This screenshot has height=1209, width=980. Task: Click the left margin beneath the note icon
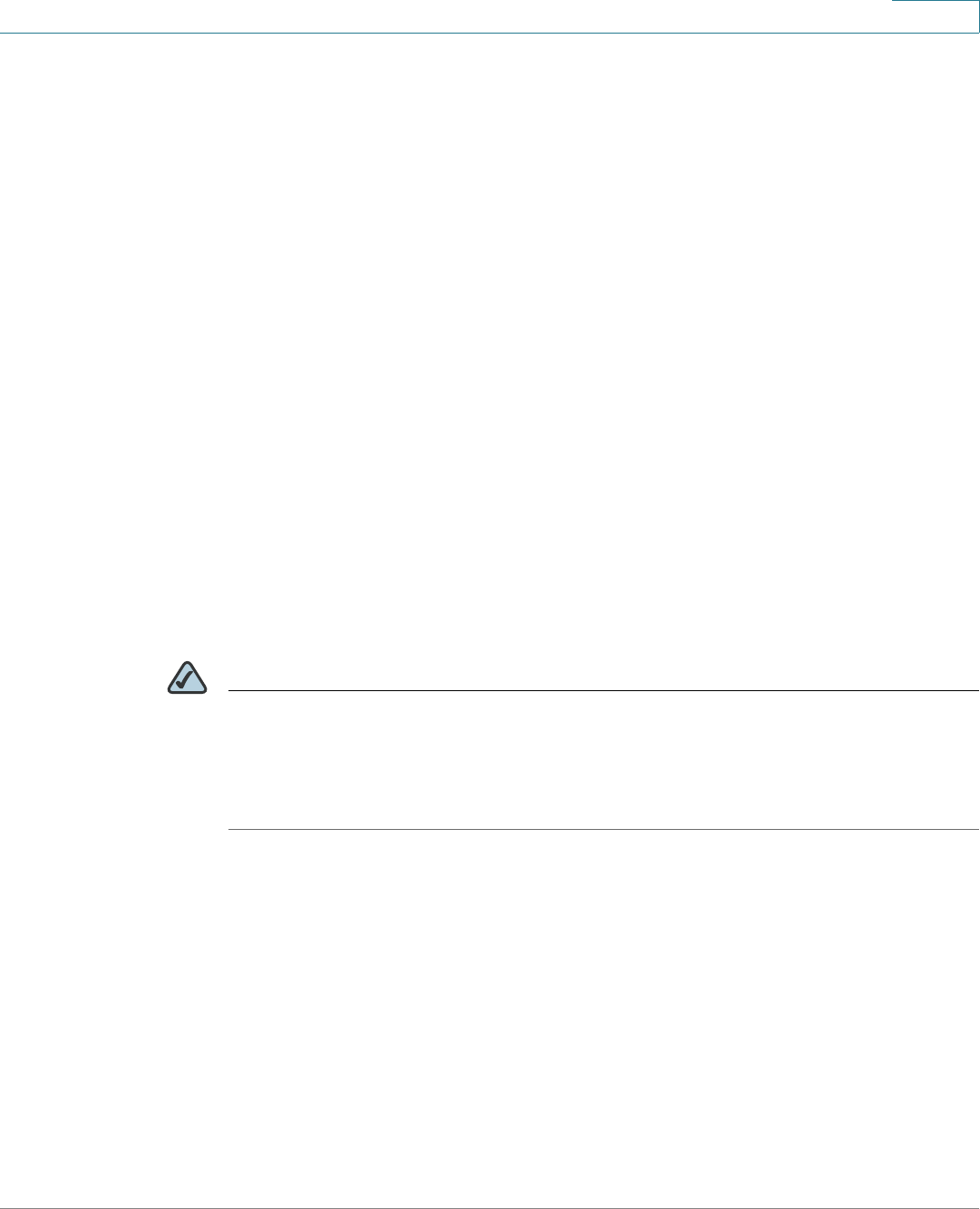coord(188,762)
